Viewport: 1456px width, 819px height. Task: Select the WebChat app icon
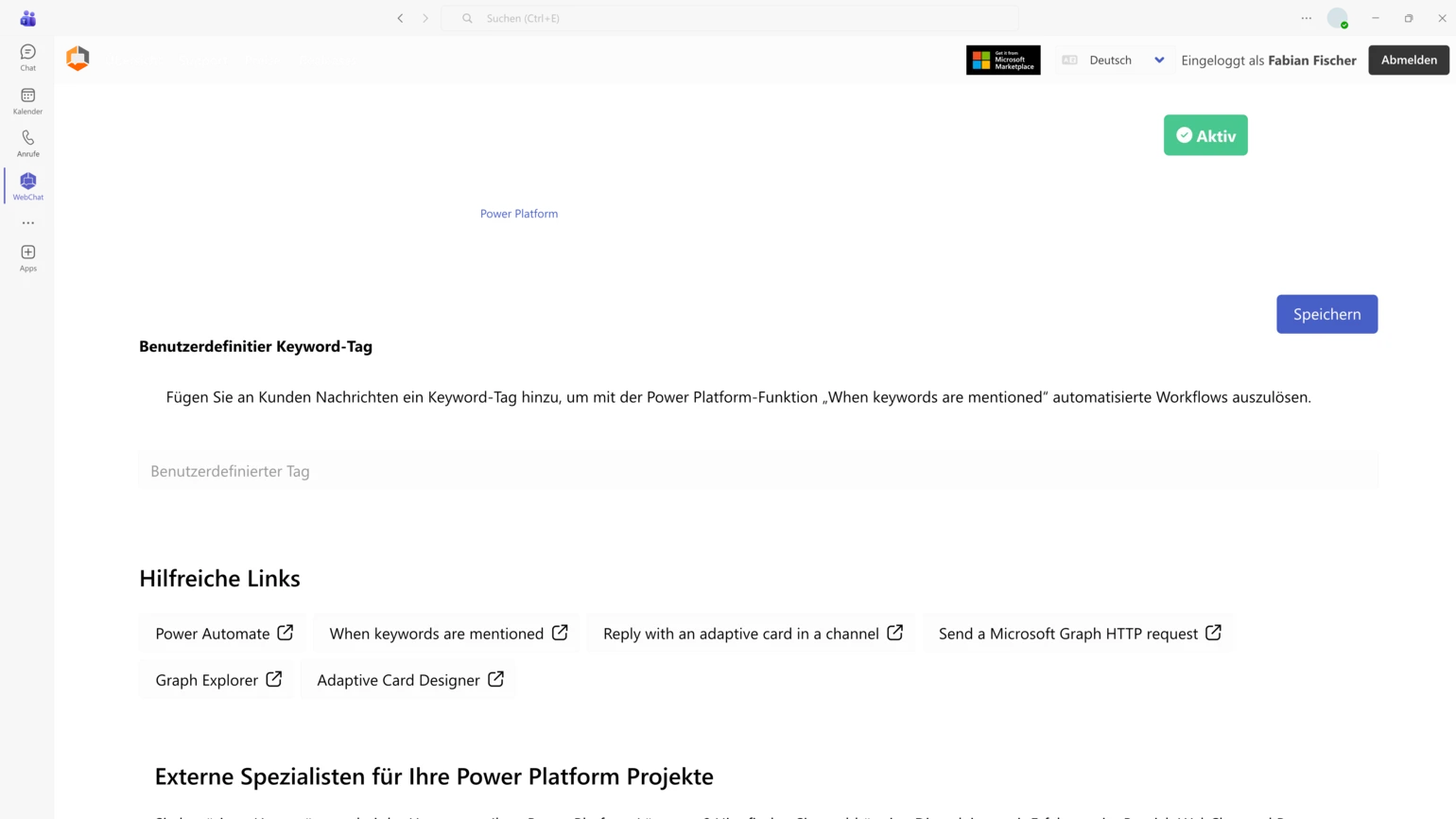pyautogui.click(x=27, y=183)
